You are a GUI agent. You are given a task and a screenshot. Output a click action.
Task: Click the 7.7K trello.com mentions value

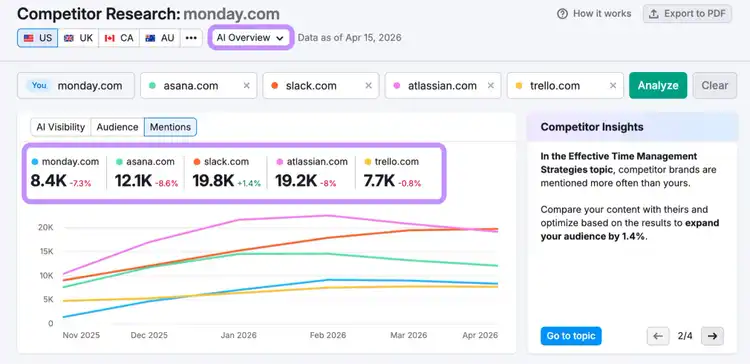(379, 181)
